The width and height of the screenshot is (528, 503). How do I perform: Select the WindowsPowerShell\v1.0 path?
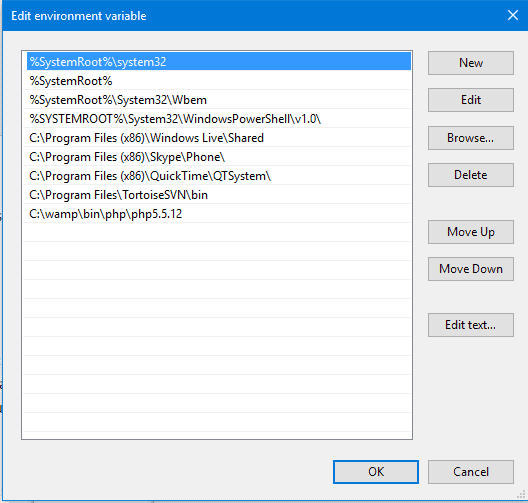tap(219, 119)
